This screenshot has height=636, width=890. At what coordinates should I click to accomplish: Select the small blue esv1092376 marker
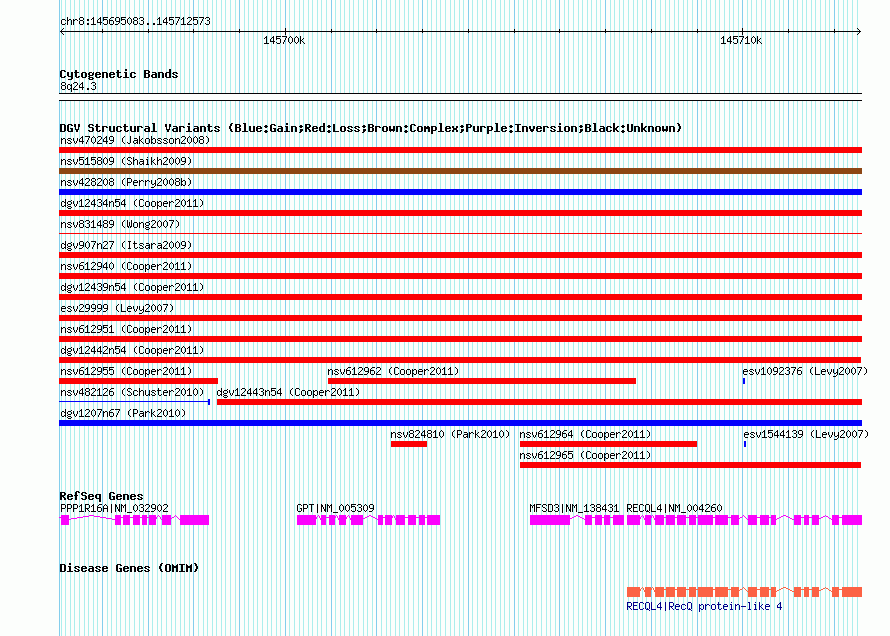[x=744, y=381]
